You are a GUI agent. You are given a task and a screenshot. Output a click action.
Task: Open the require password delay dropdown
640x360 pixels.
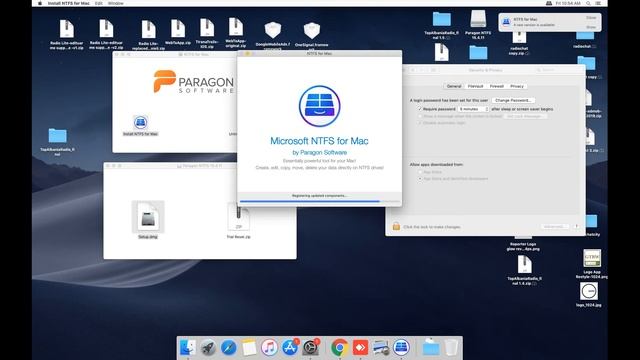[473, 109]
